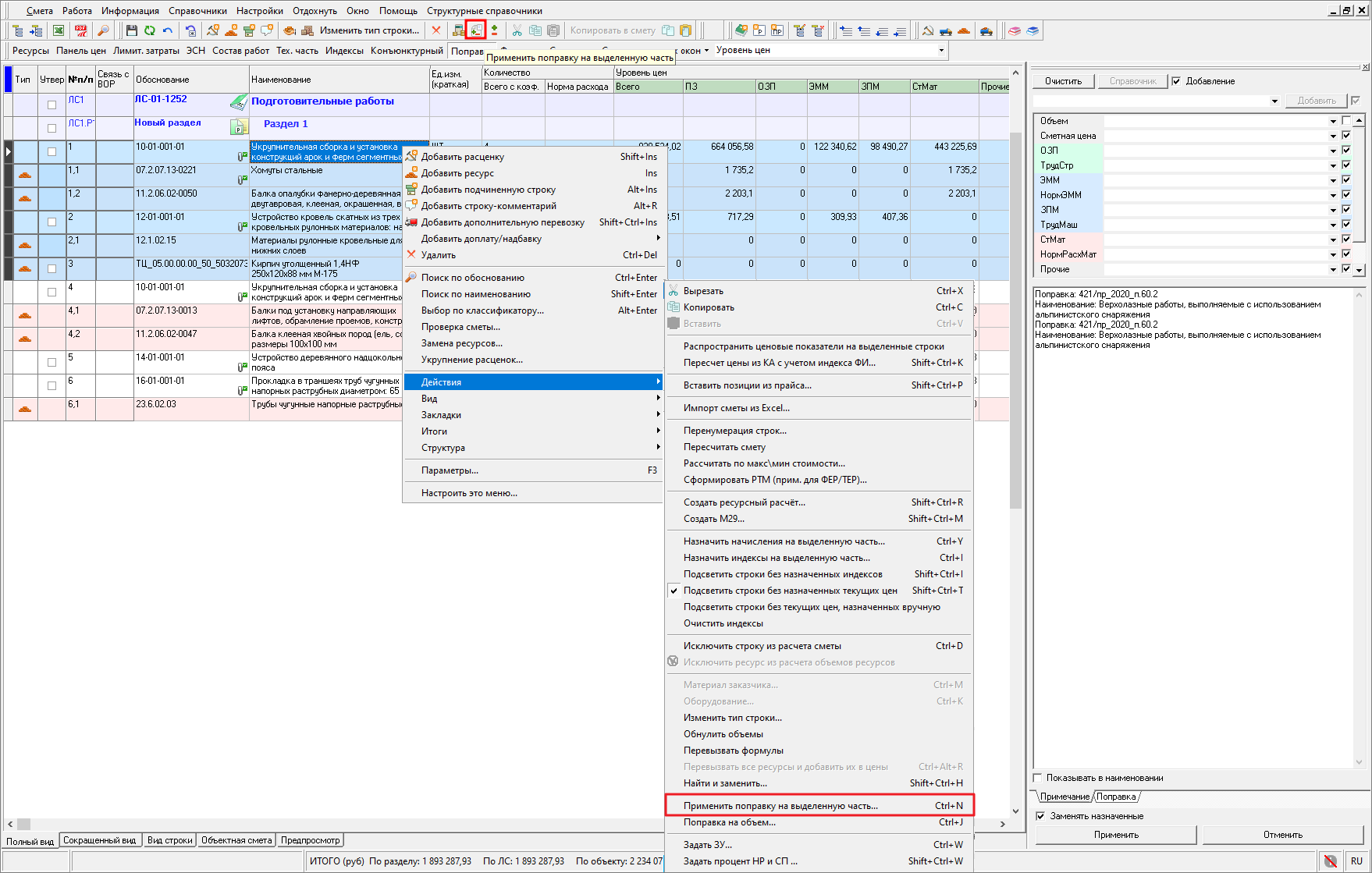Click the magnifier search toolbar icon

(x=103, y=30)
